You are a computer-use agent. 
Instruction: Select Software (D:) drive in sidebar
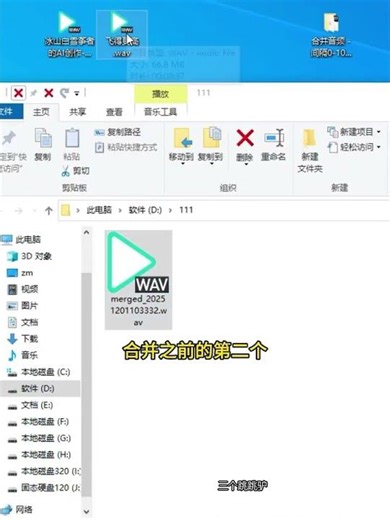click(x=40, y=389)
